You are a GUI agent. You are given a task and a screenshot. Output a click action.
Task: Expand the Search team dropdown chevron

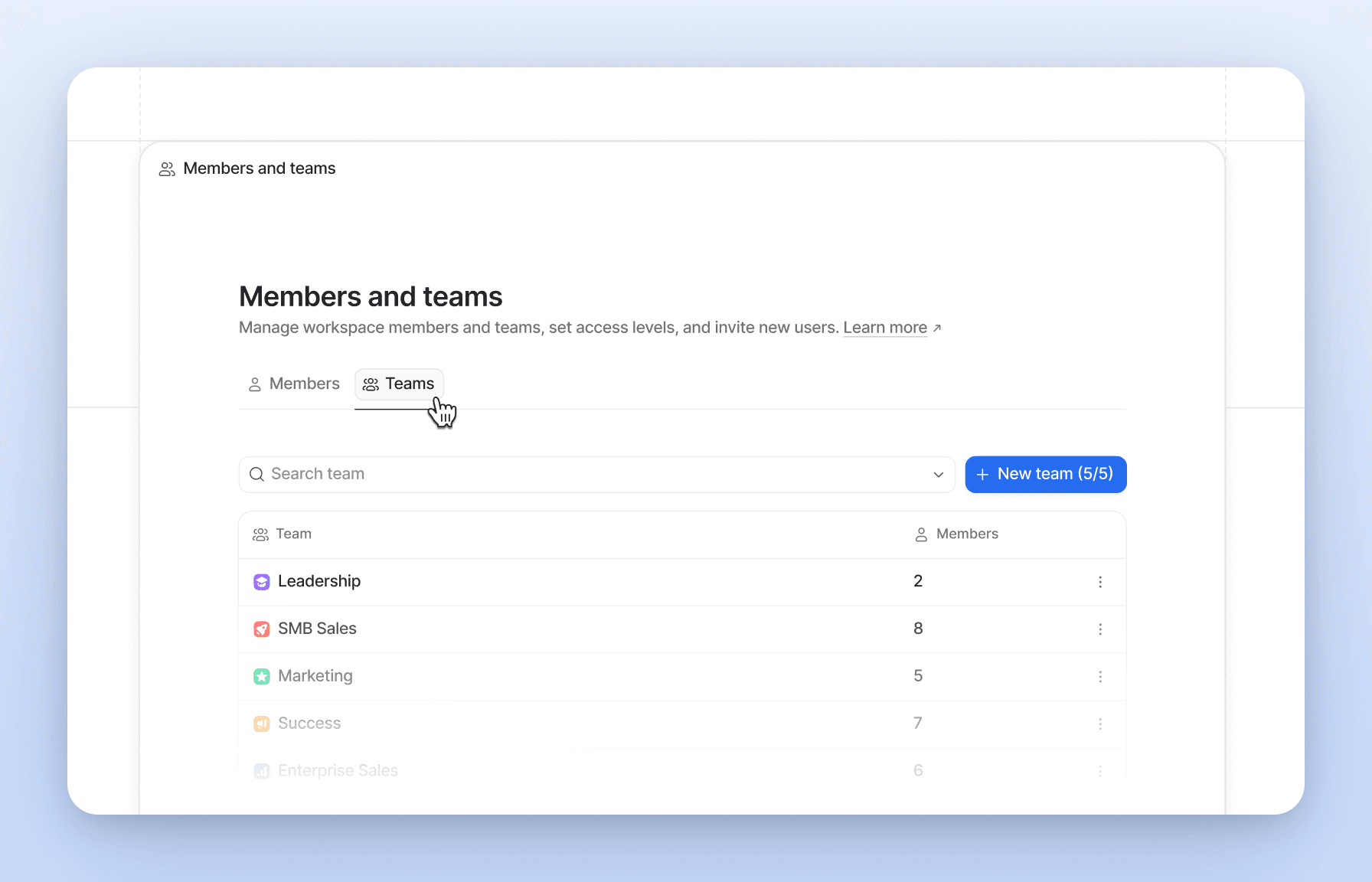pyautogui.click(x=939, y=475)
